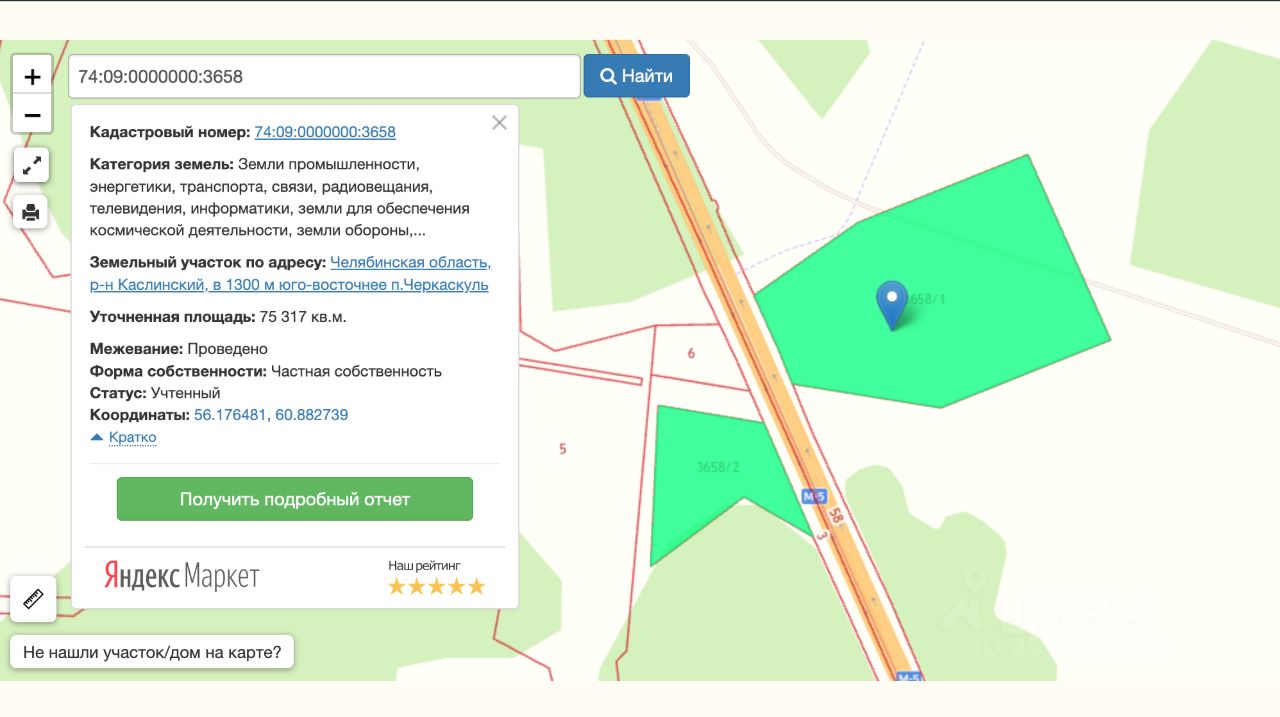Click the five-star rating stars
The width and height of the screenshot is (1280, 717).
coord(436,586)
